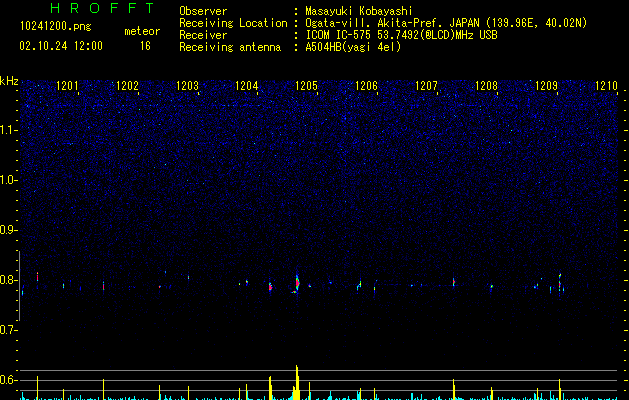Click the 0.6 frequency axis label

coord(8,380)
